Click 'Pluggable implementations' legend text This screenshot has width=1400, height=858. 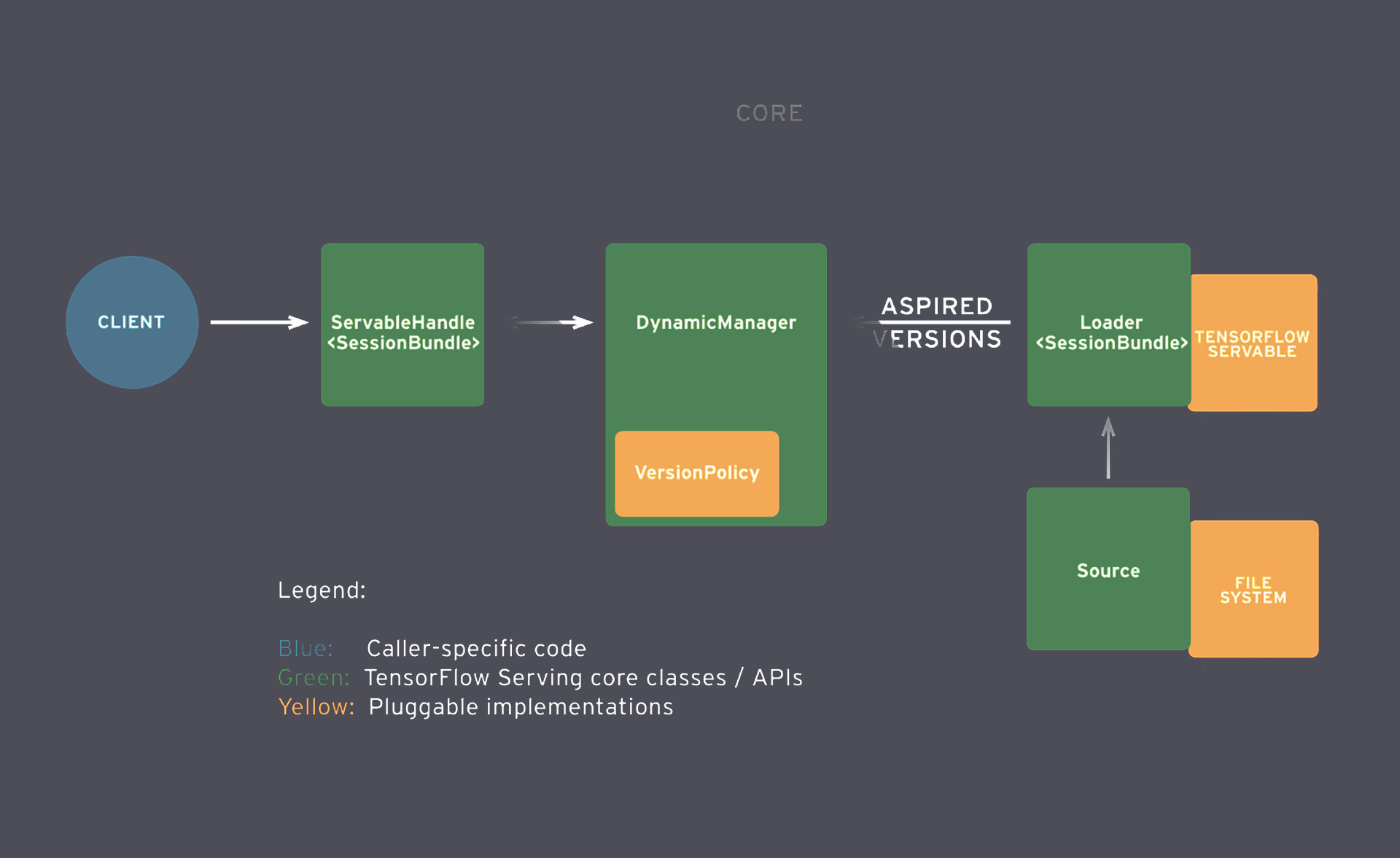coord(521,707)
